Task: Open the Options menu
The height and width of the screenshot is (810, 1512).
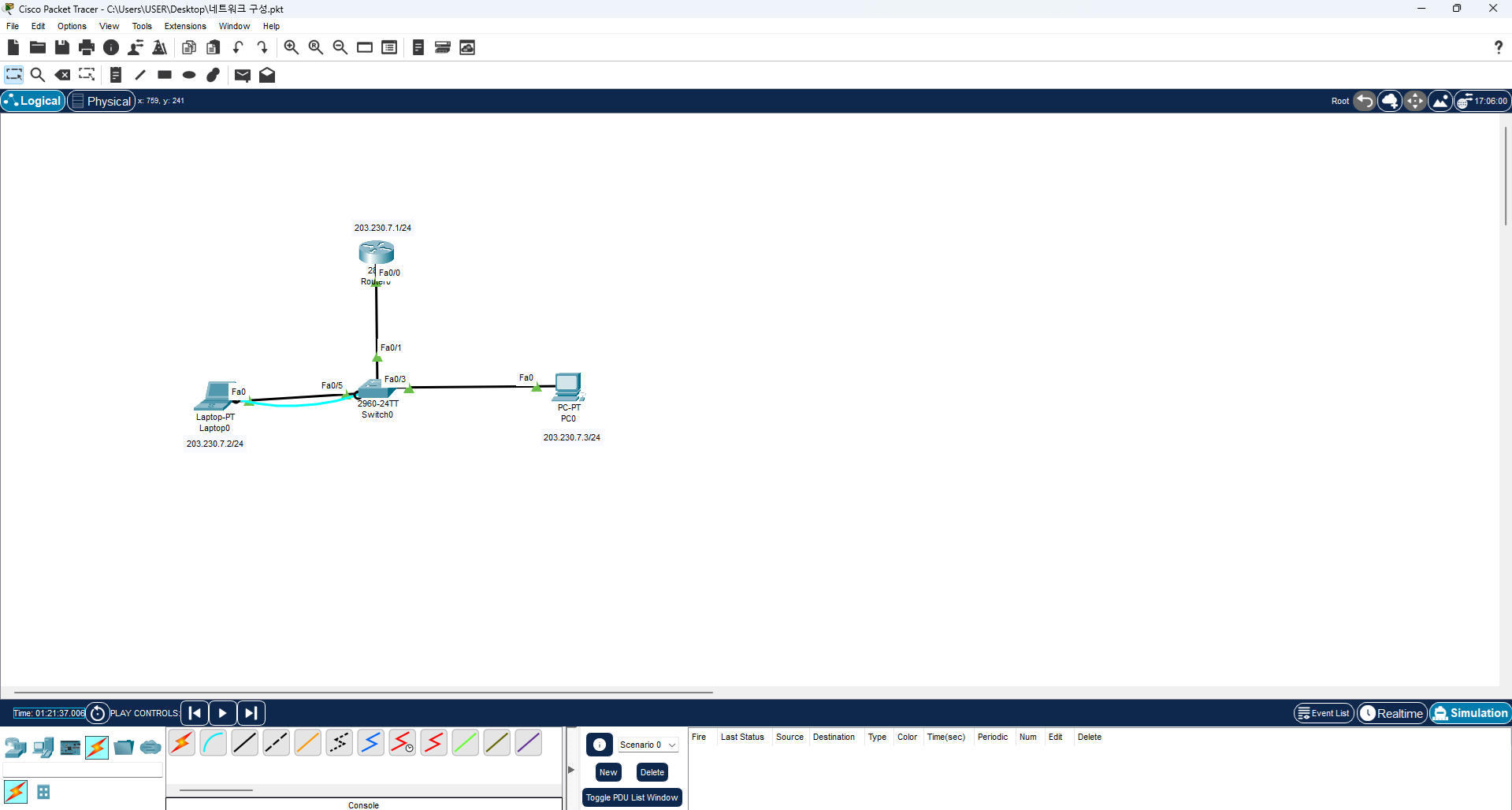Action: point(72,26)
